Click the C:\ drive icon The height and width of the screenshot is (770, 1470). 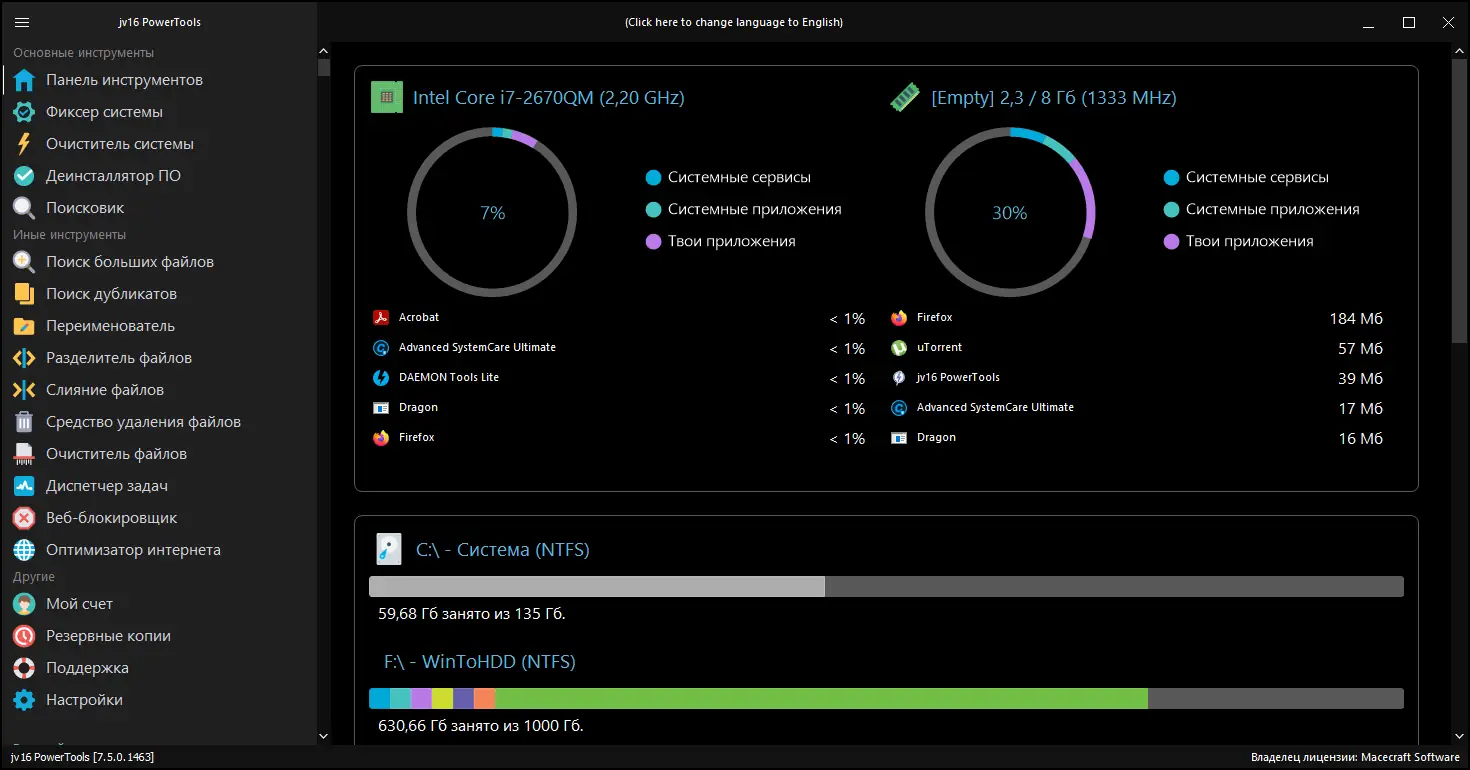click(388, 550)
